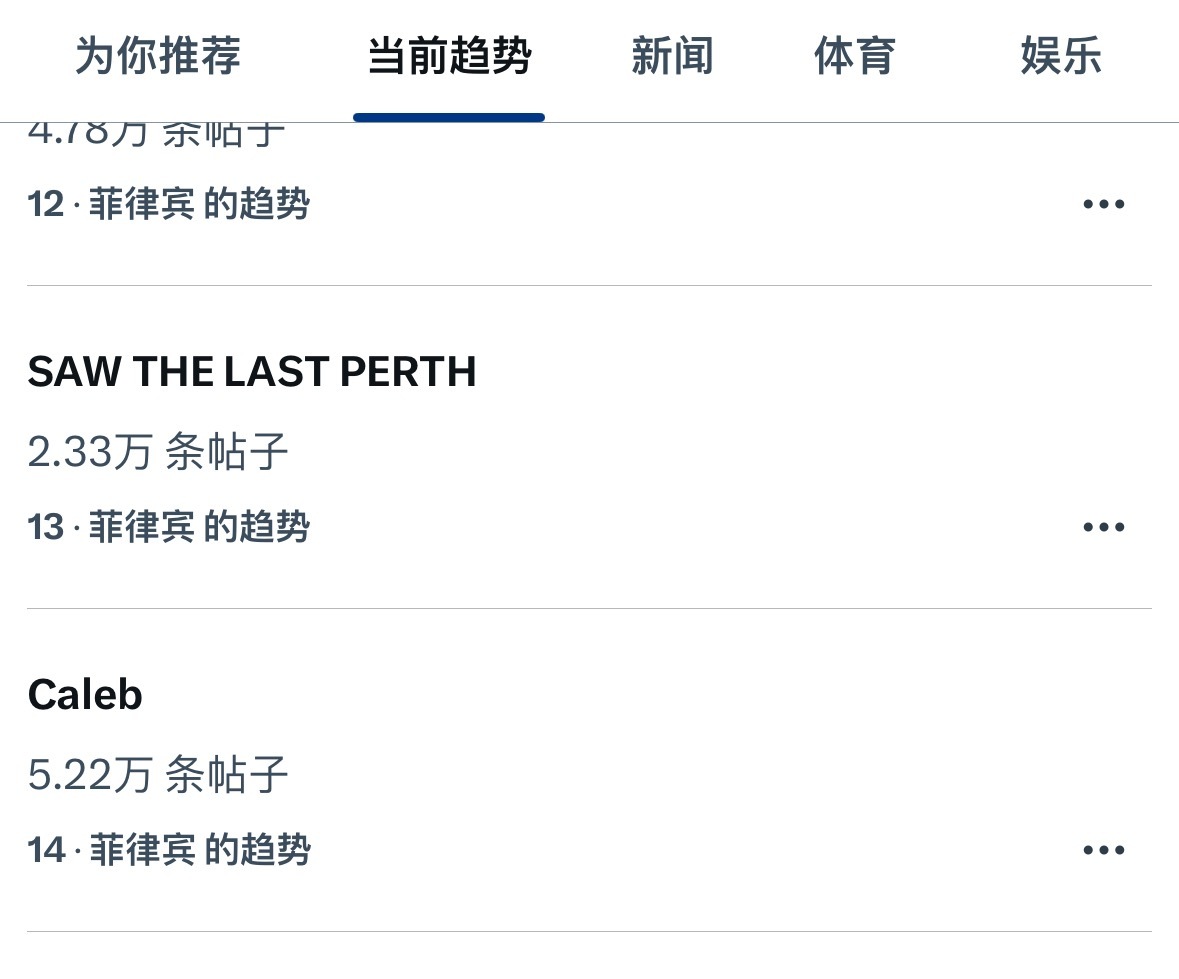Screen dimensions: 1179x979
Task: Open the Caleb trending topic
Action: (85, 695)
